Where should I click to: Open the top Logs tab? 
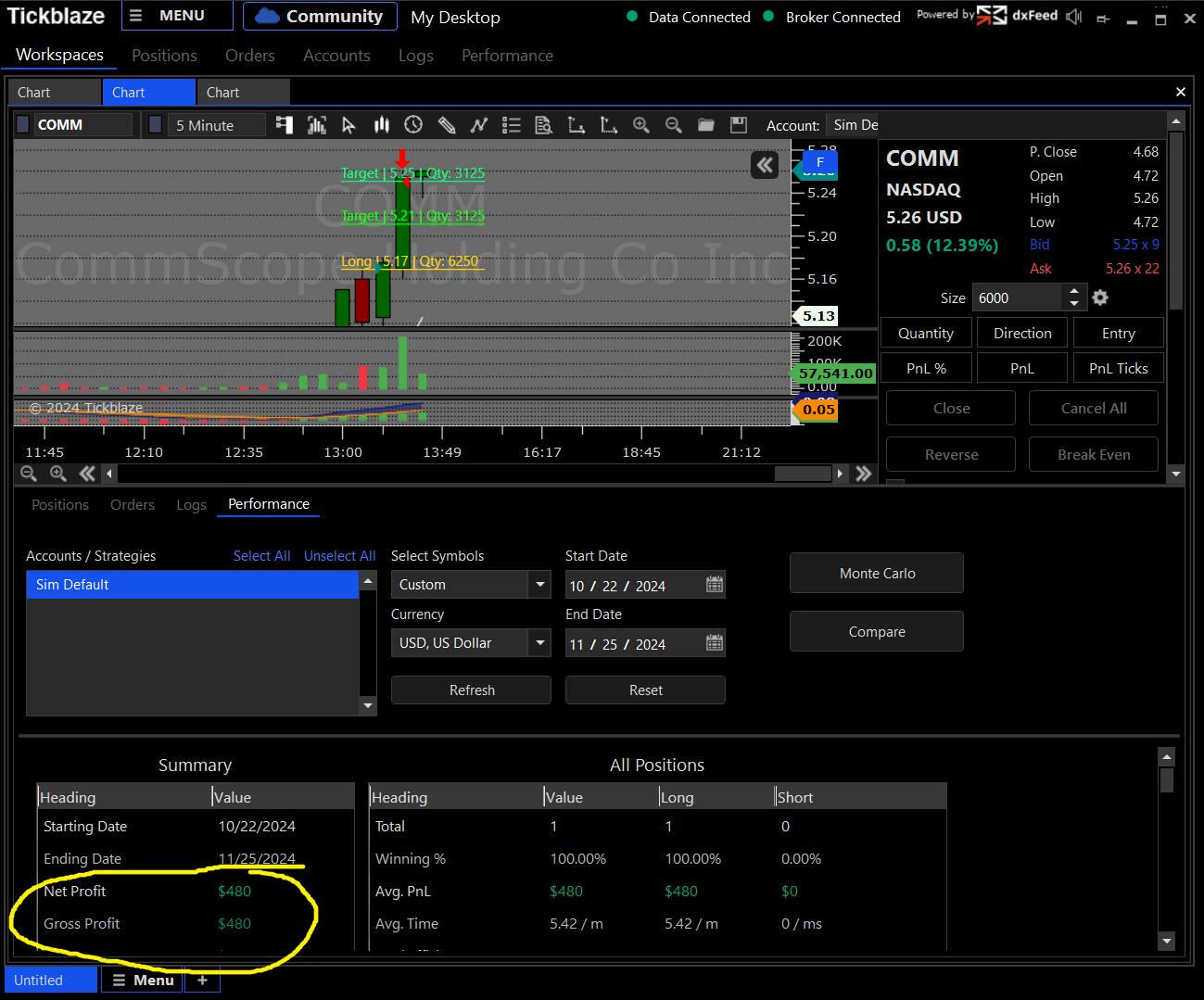coord(415,56)
